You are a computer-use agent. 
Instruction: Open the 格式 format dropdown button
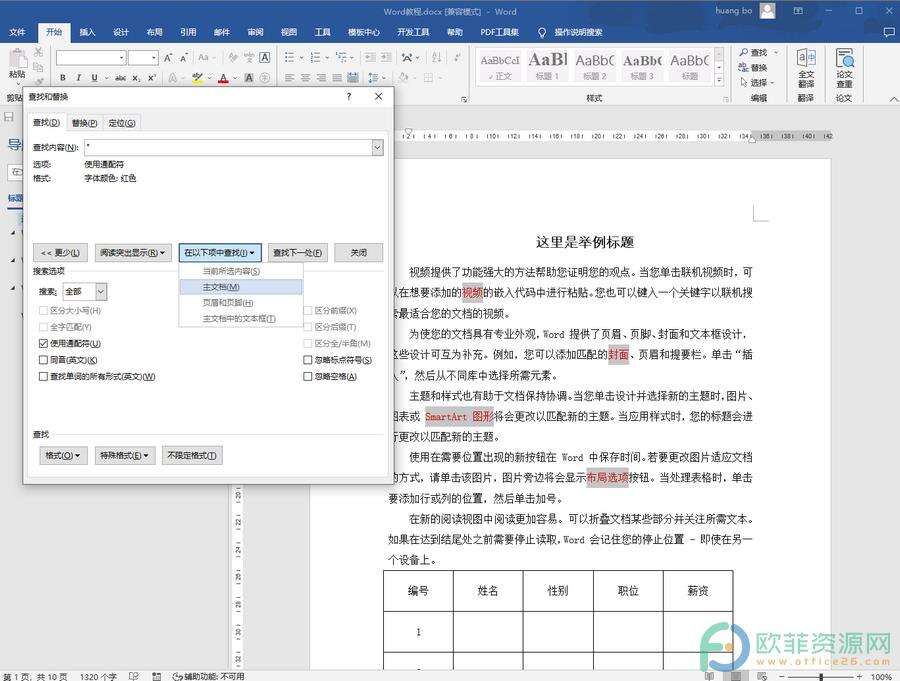click(x=61, y=456)
